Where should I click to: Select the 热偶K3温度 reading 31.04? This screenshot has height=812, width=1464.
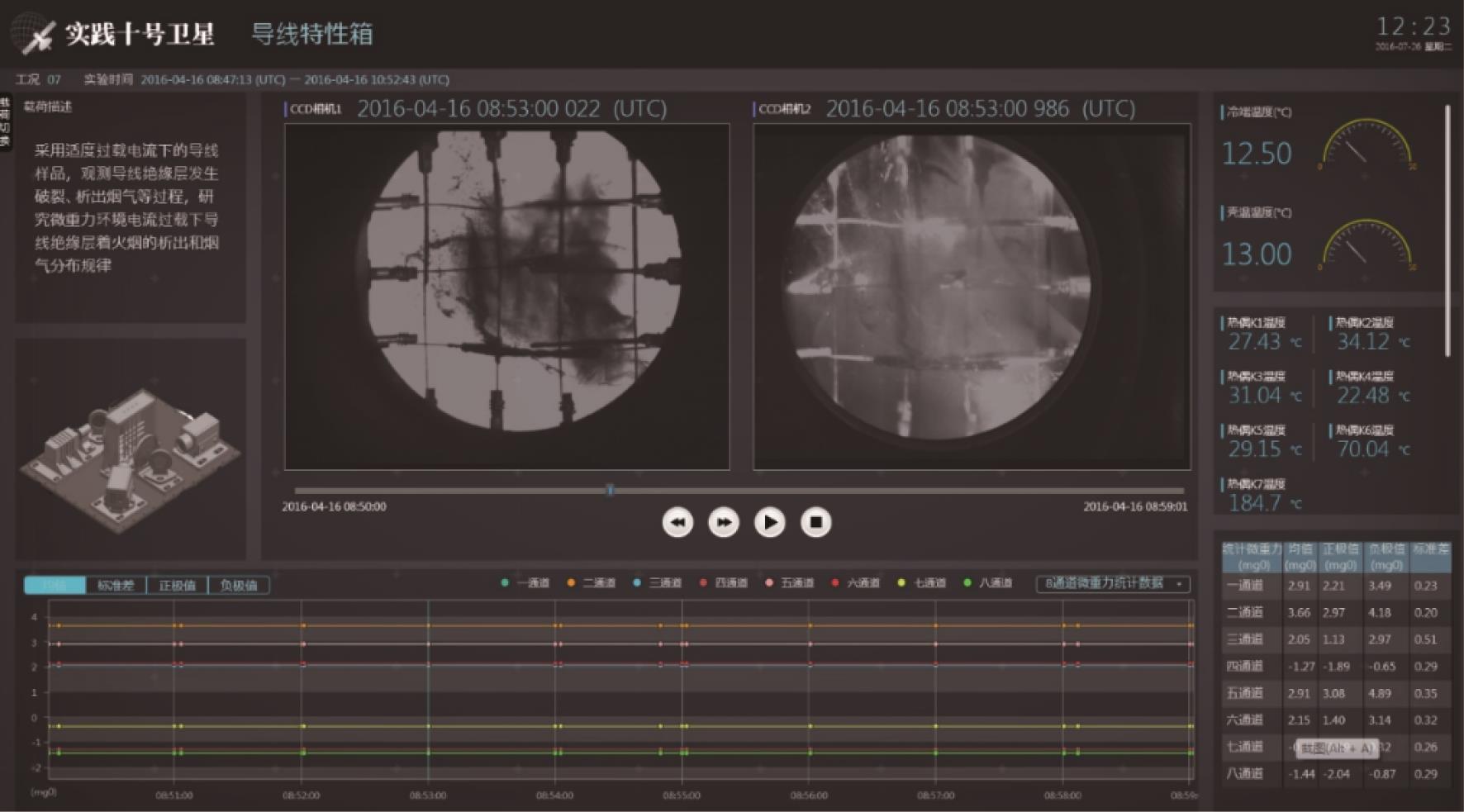click(x=1254, y=396)
